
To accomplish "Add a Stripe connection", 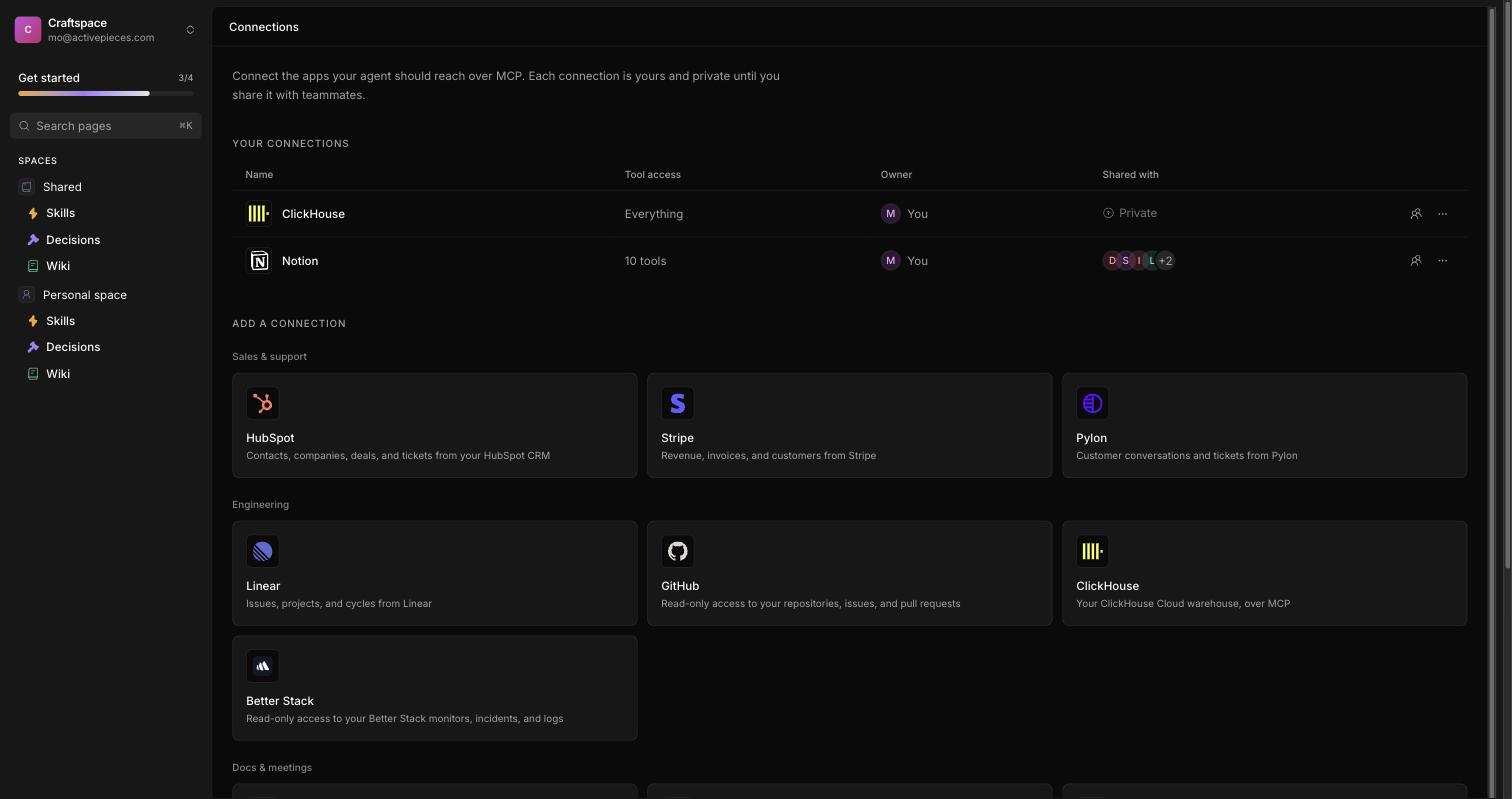I will [850, 425].
